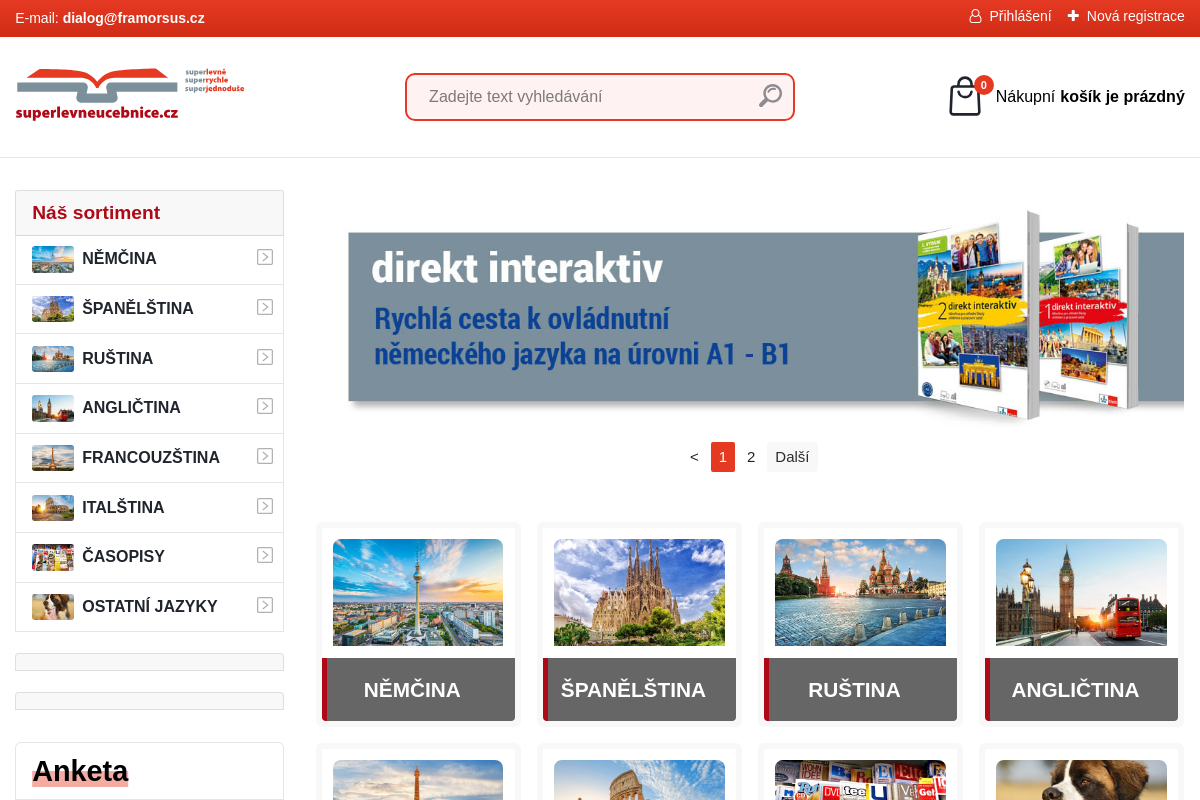Click the Sagrada Familia icon beside ŠPANĚLŠTINA
This screenshot has height=800, width=1200.
52,308
